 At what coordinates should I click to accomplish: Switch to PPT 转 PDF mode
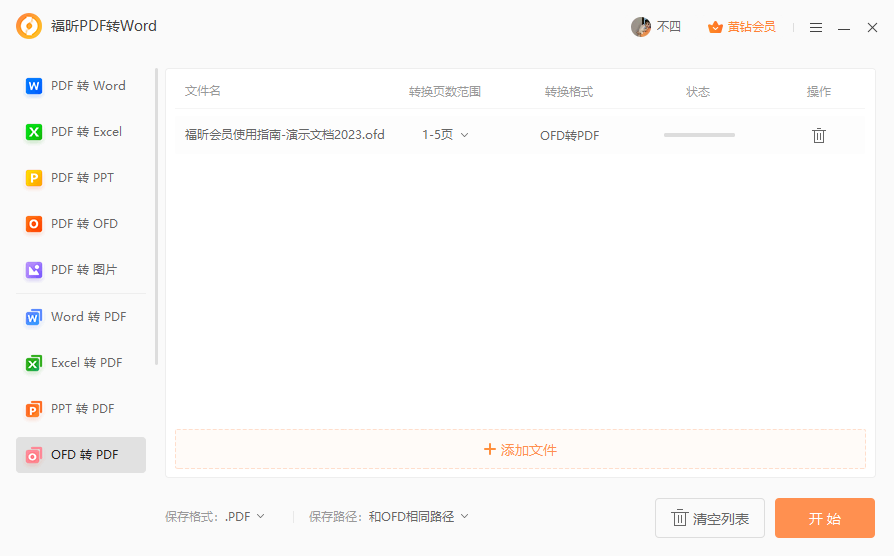pyautogui.click(x=81, y=409)
